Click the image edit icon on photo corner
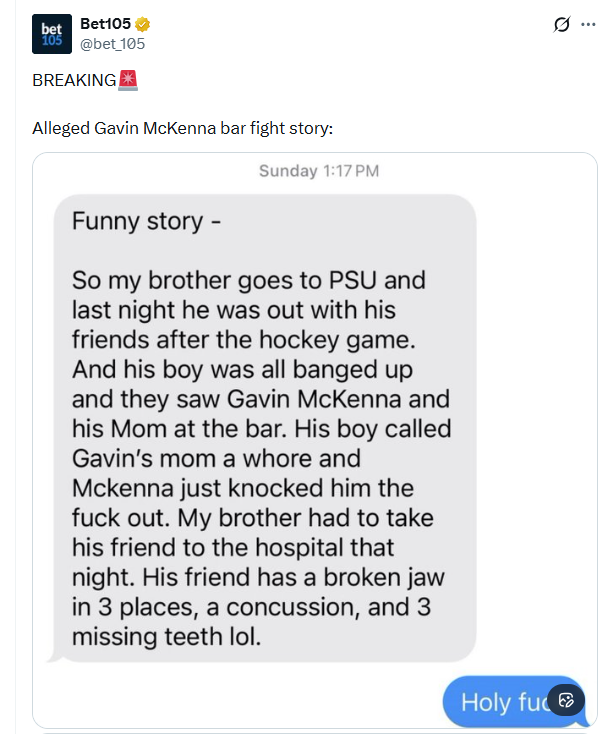610x734 pixels. coord(566,700)
